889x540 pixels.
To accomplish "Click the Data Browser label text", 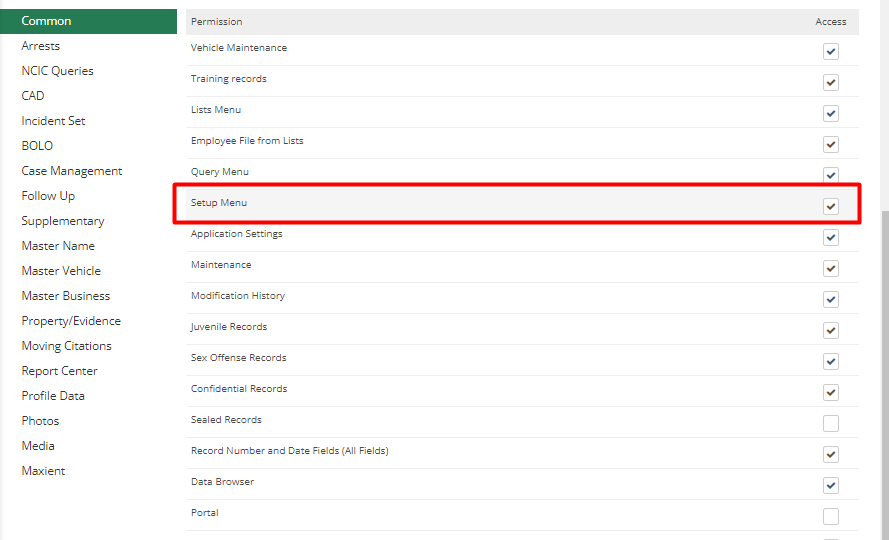I will pyautogui.click(x=222, y=482).
